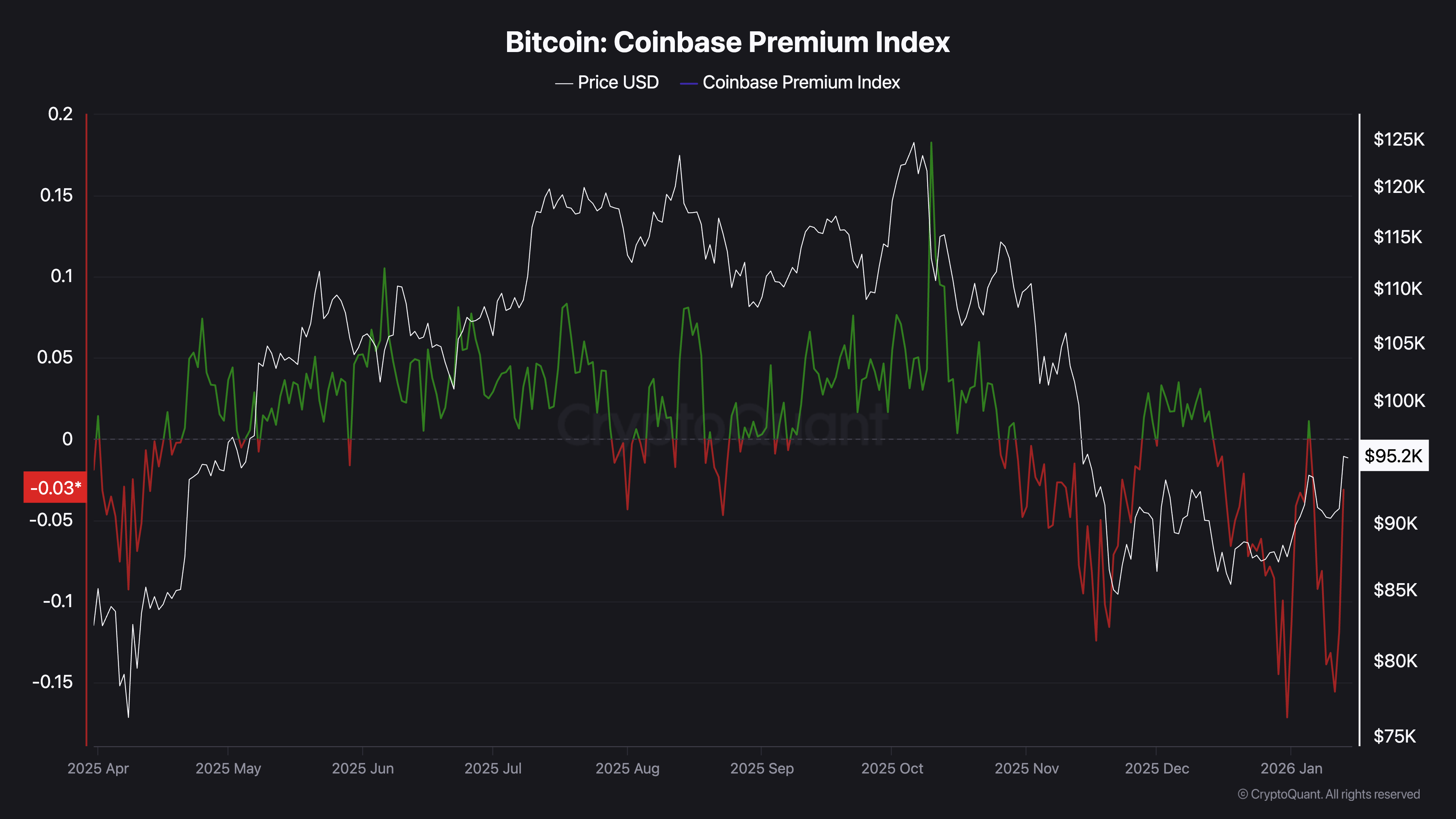
Task: Select the 2025 Oct x-axis label
Action: pyautogui.click(x=892, y=769)
